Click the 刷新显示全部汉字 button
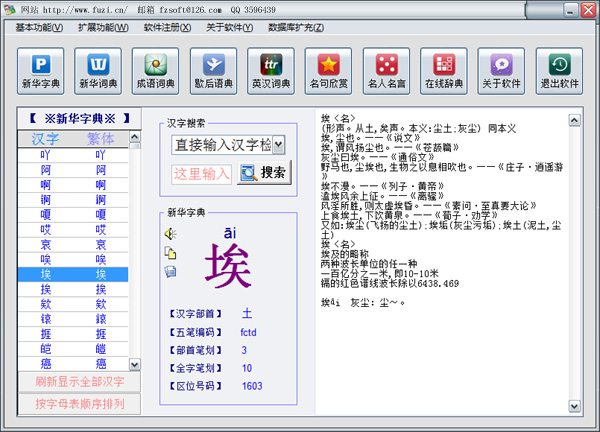The width and height of the screenshot is (600, 432). point(79,381)
